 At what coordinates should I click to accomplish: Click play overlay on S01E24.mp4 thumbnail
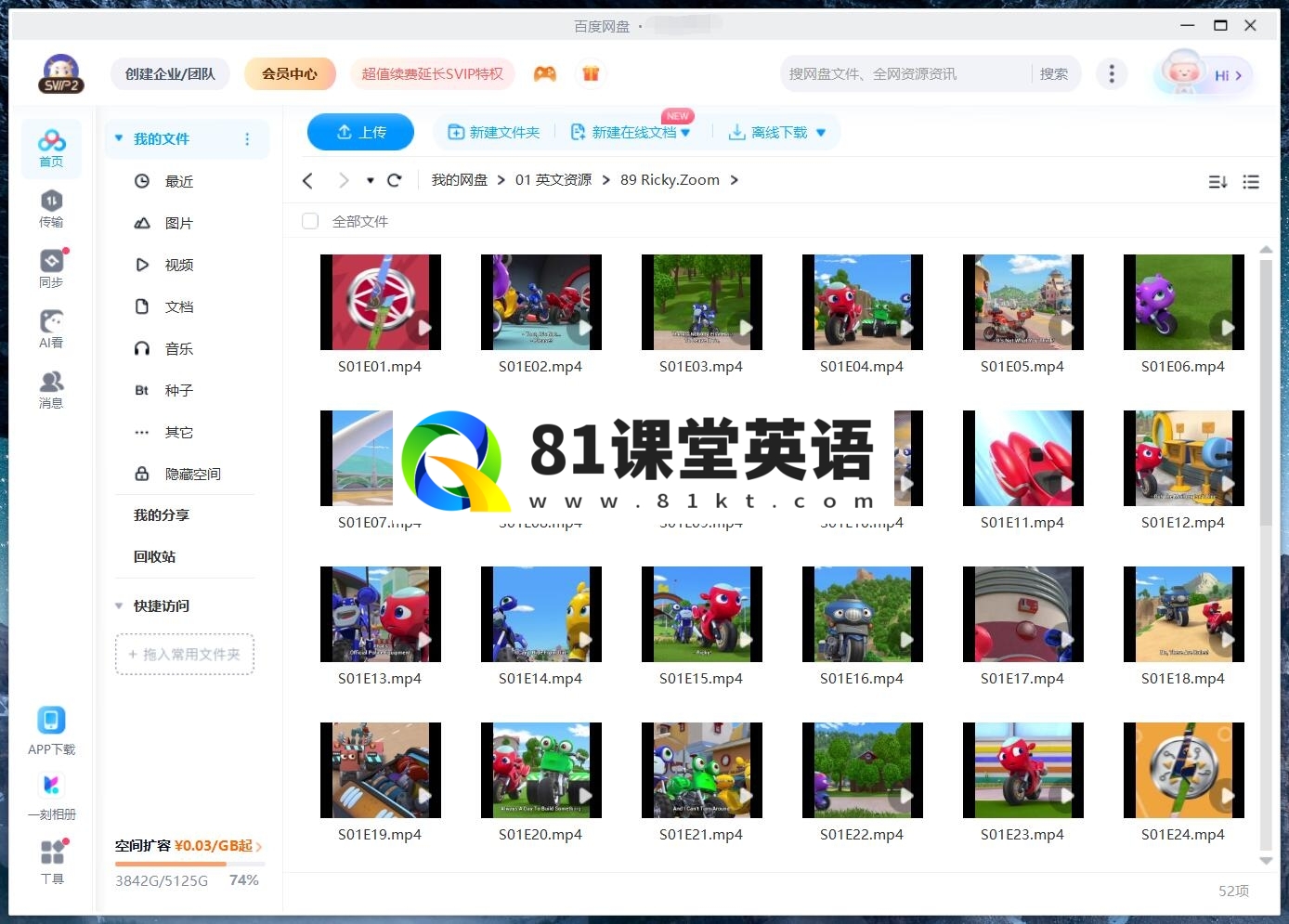tap(1227, 796)
